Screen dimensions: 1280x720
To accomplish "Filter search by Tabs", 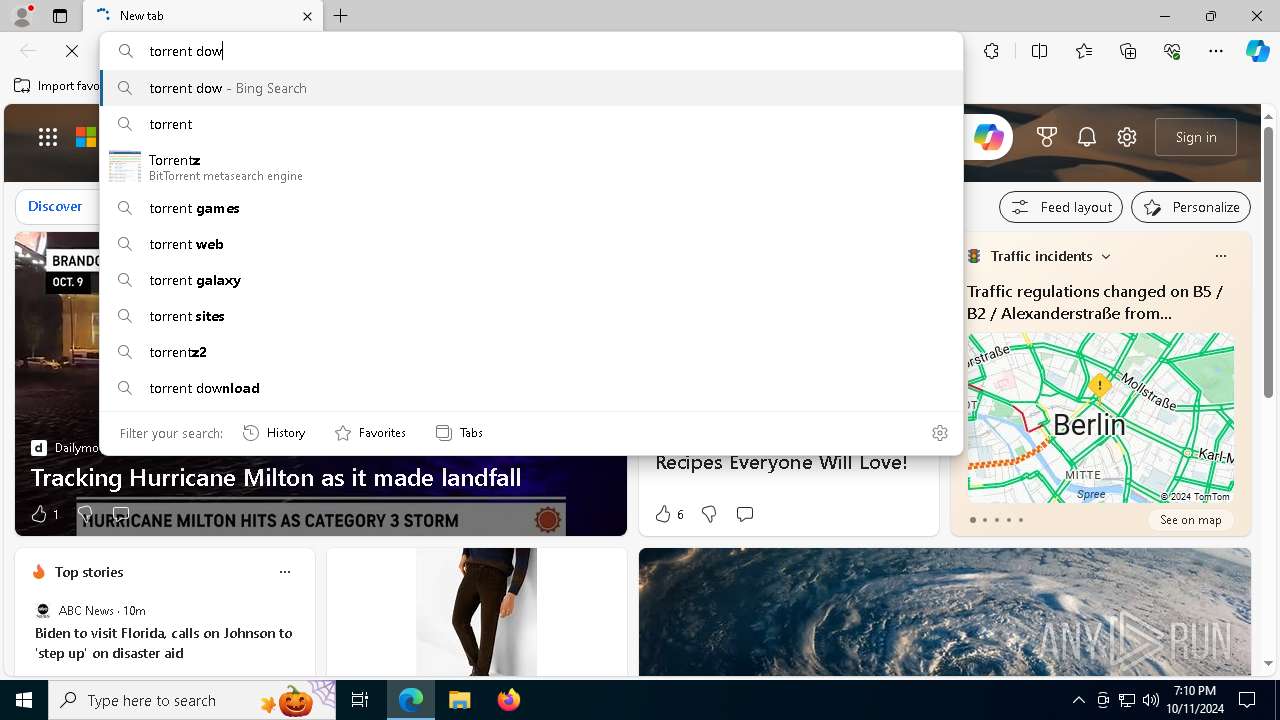I will coord(459,433).
